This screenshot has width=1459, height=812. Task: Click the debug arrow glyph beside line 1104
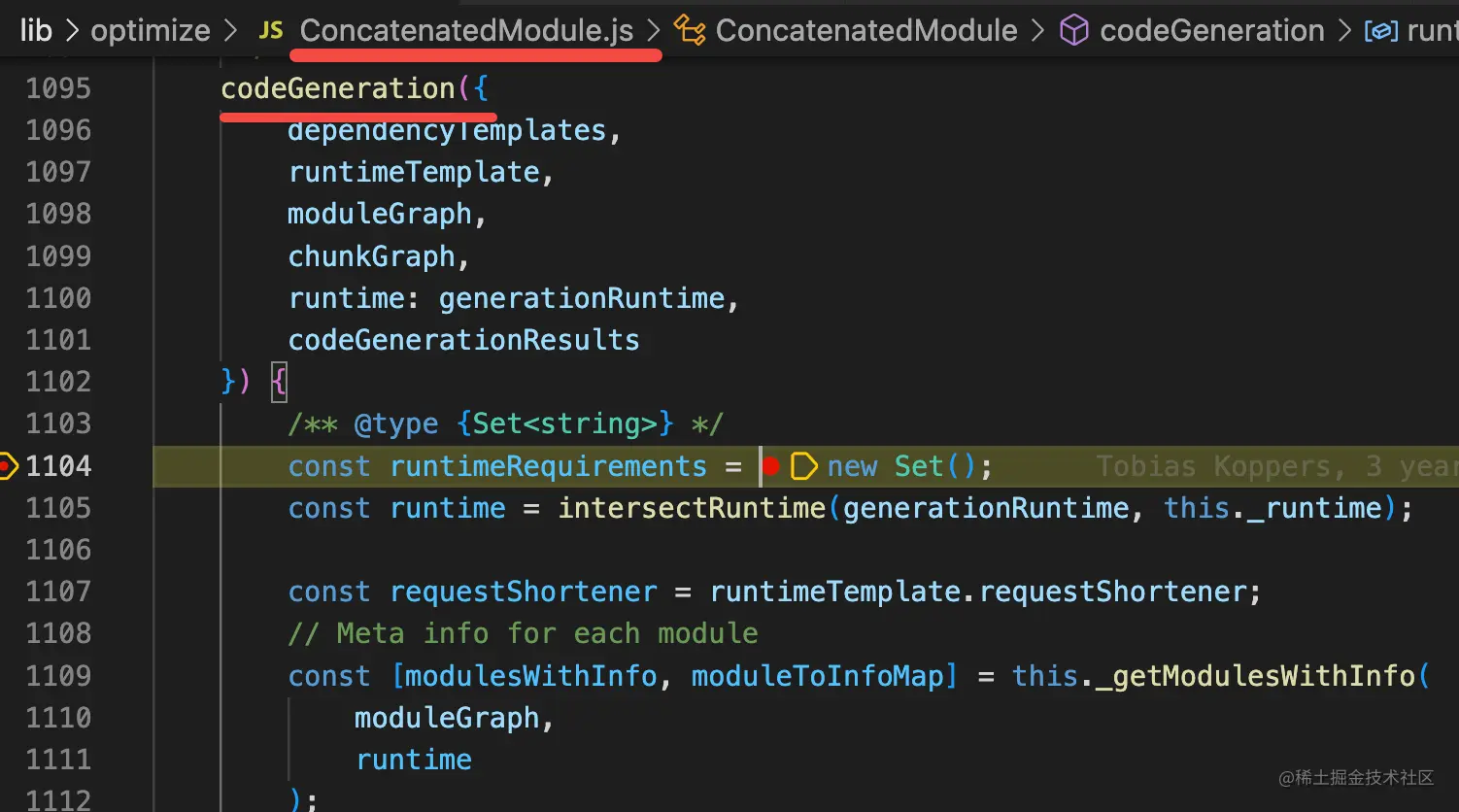tap(8, 466)
